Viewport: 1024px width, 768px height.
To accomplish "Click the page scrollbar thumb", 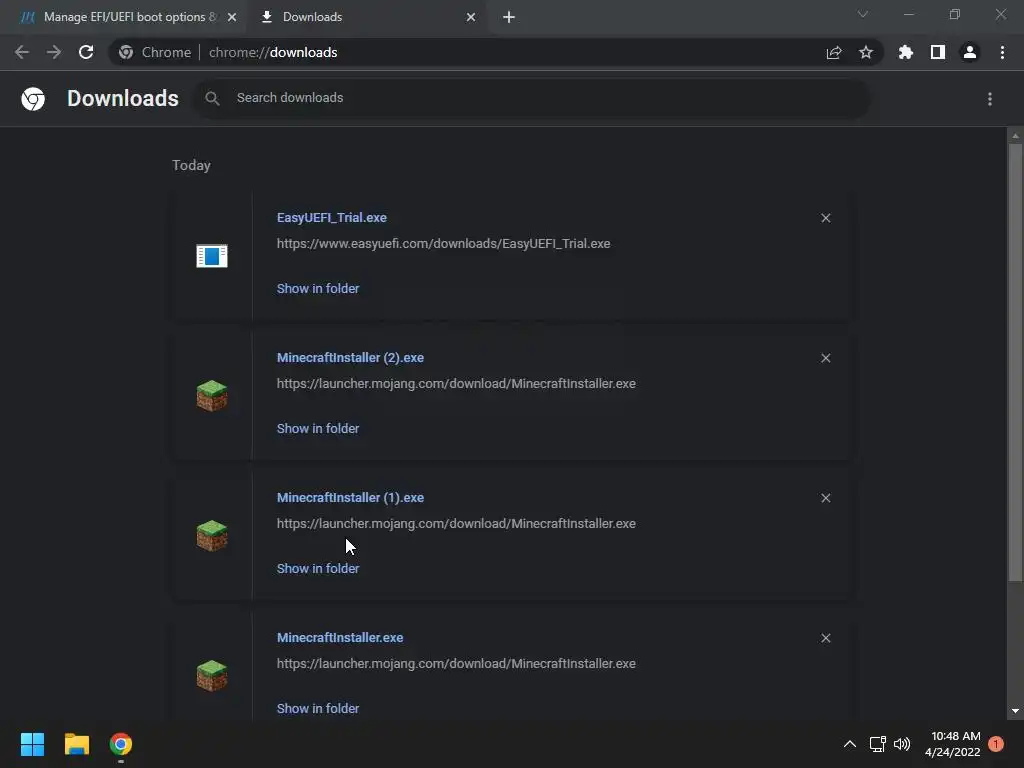I will pyautogui.click(x=1015, y=362).
